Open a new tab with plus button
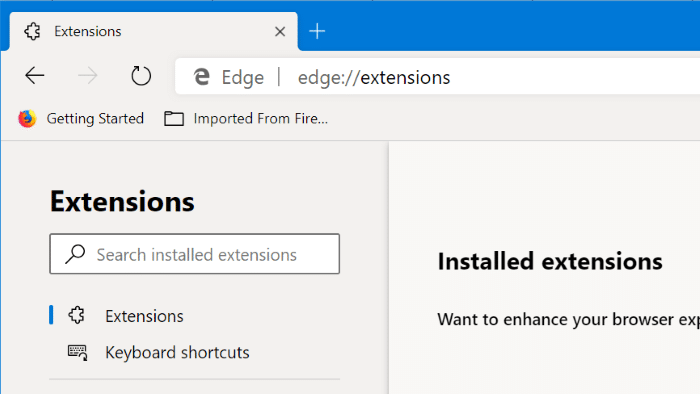This screenshot has width=700, height=394. 317,31
